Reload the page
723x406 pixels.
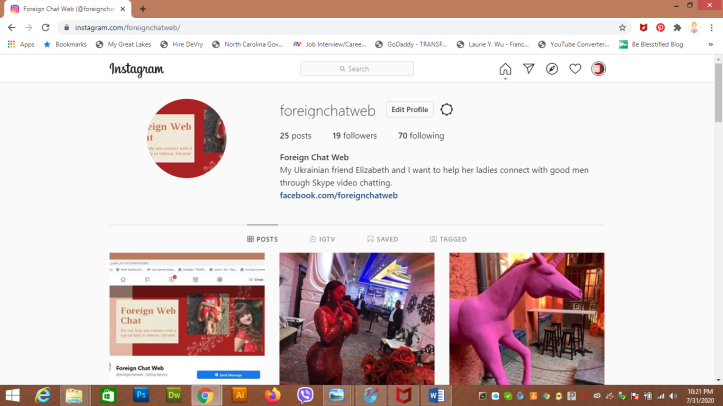coord(45,28)
